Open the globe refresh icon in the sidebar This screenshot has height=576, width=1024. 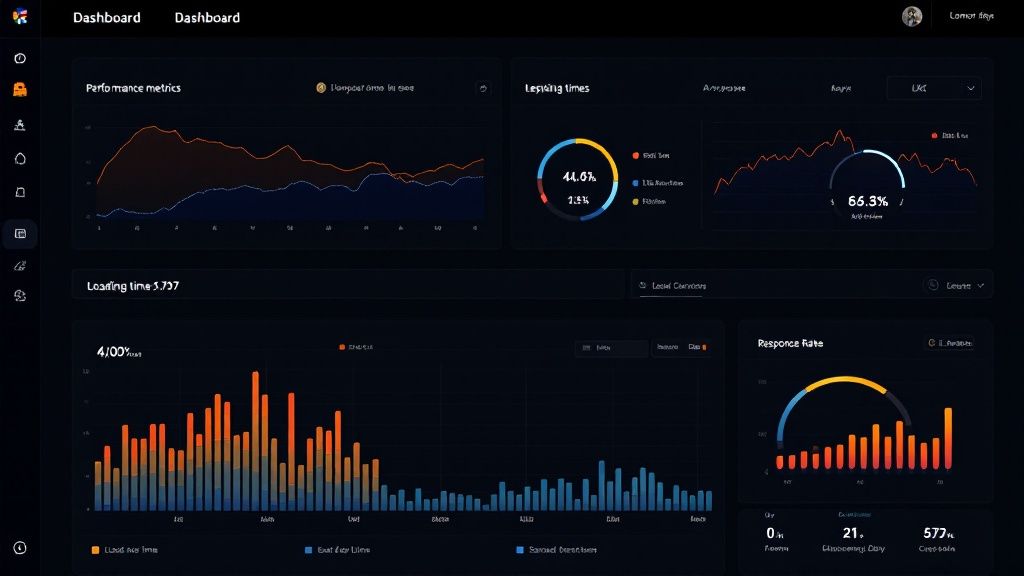(x=20, y=296)
